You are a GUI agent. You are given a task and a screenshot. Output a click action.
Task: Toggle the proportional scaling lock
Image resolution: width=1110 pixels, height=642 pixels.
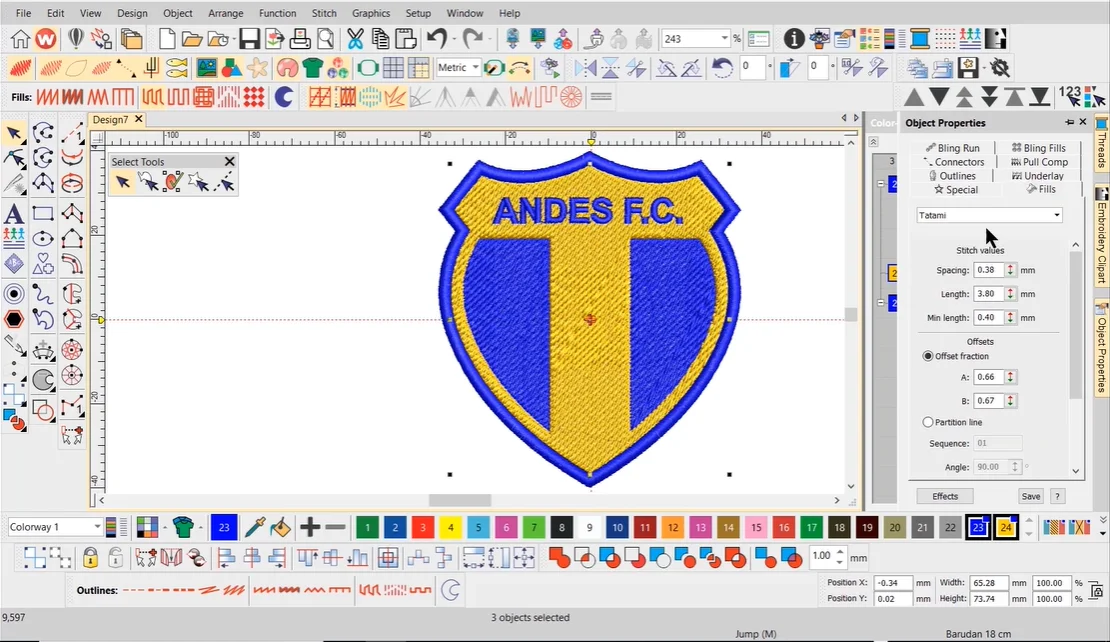[1096, 590]
